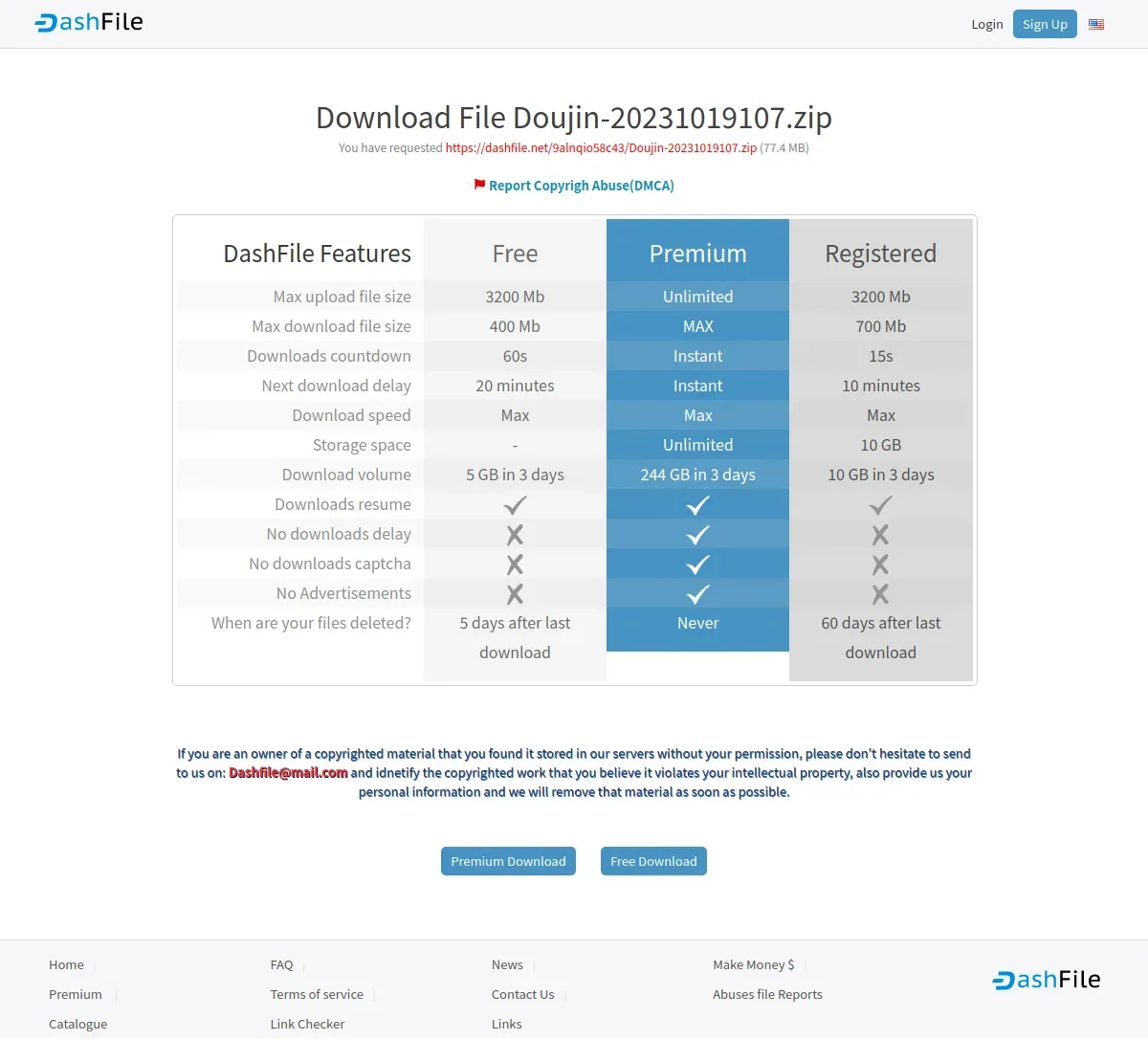Viewport: 1148px width, 1040px height.
Task: Select the Registered plan column header
Action: (x=881, y=254)
